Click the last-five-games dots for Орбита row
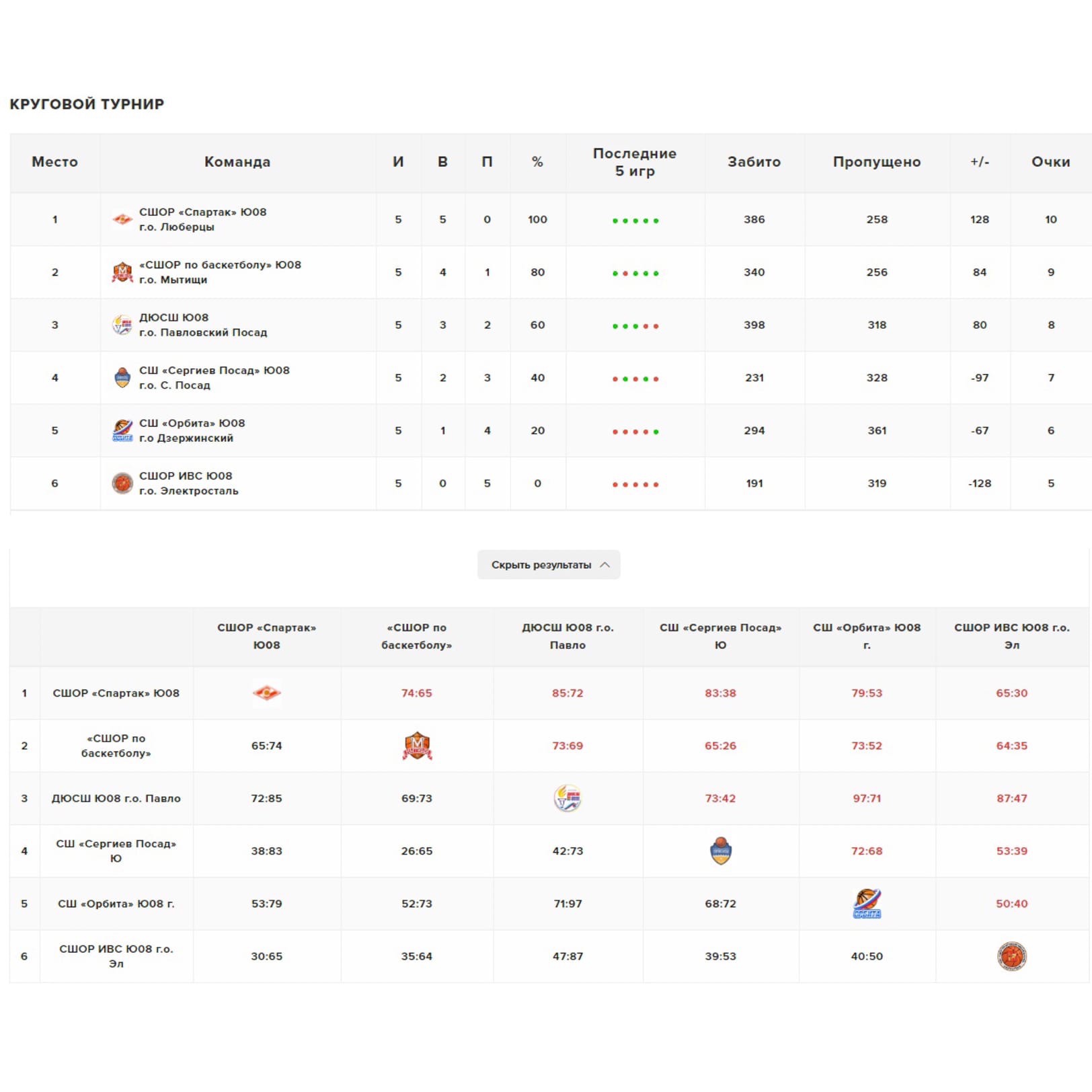 click(635, 432)
